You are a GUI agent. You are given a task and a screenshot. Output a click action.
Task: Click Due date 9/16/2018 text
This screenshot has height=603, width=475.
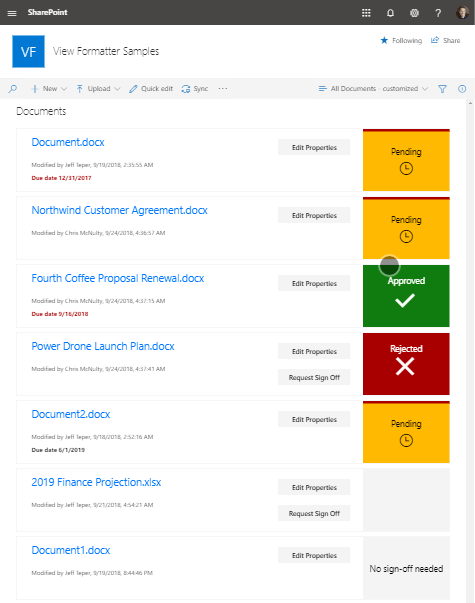tap(60, 314)
